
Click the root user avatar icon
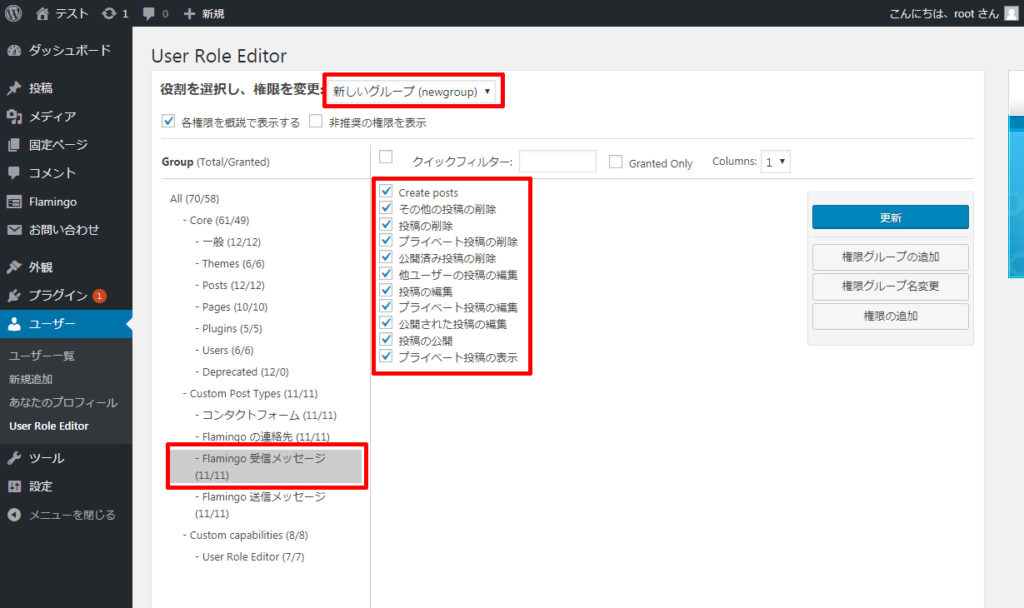[1011, 13]
